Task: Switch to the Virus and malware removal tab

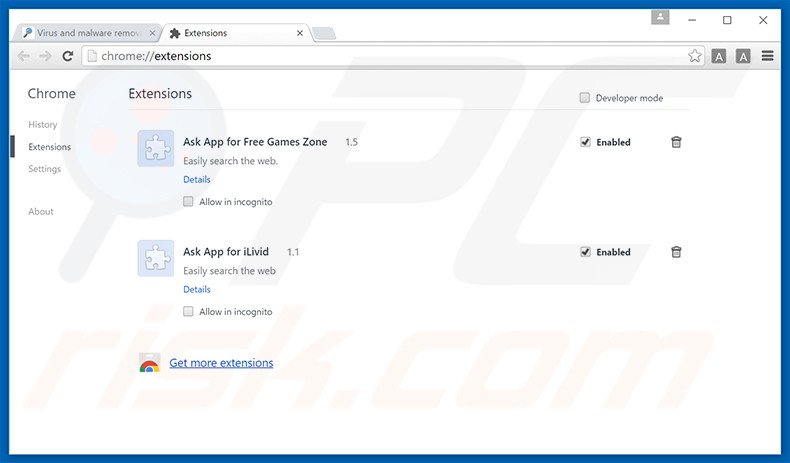Action: coord(87,33)
